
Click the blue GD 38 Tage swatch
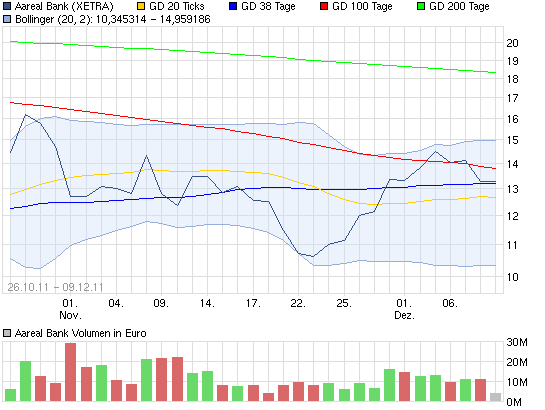[x=233, y=6]
